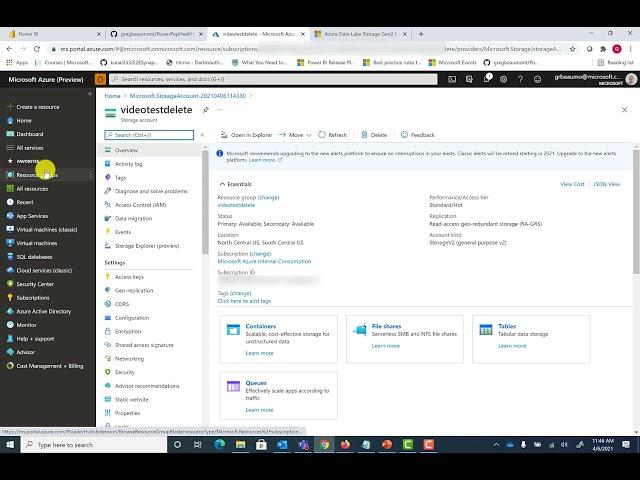
Task: Click the Delete trash icon in toolbar
Action: (374, 134)
